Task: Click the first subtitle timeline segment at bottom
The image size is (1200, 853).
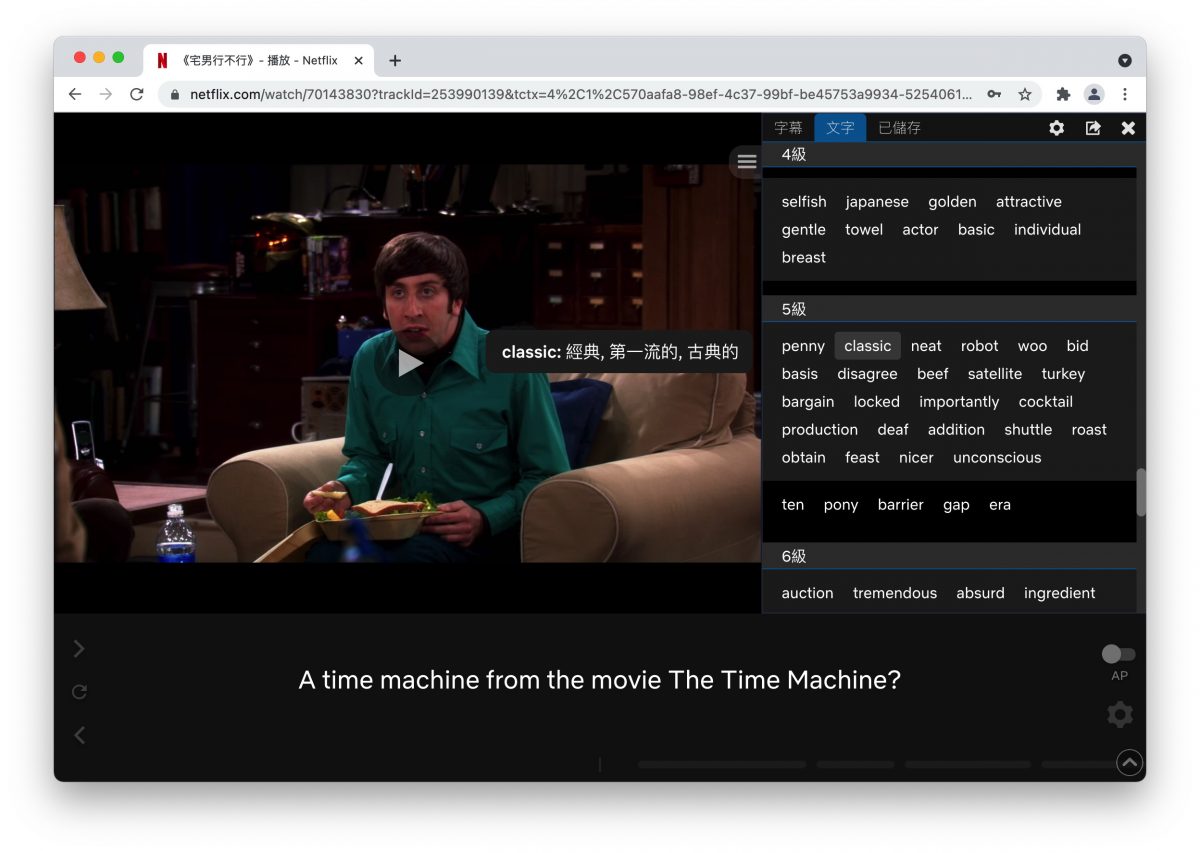Action: point(722,765)
